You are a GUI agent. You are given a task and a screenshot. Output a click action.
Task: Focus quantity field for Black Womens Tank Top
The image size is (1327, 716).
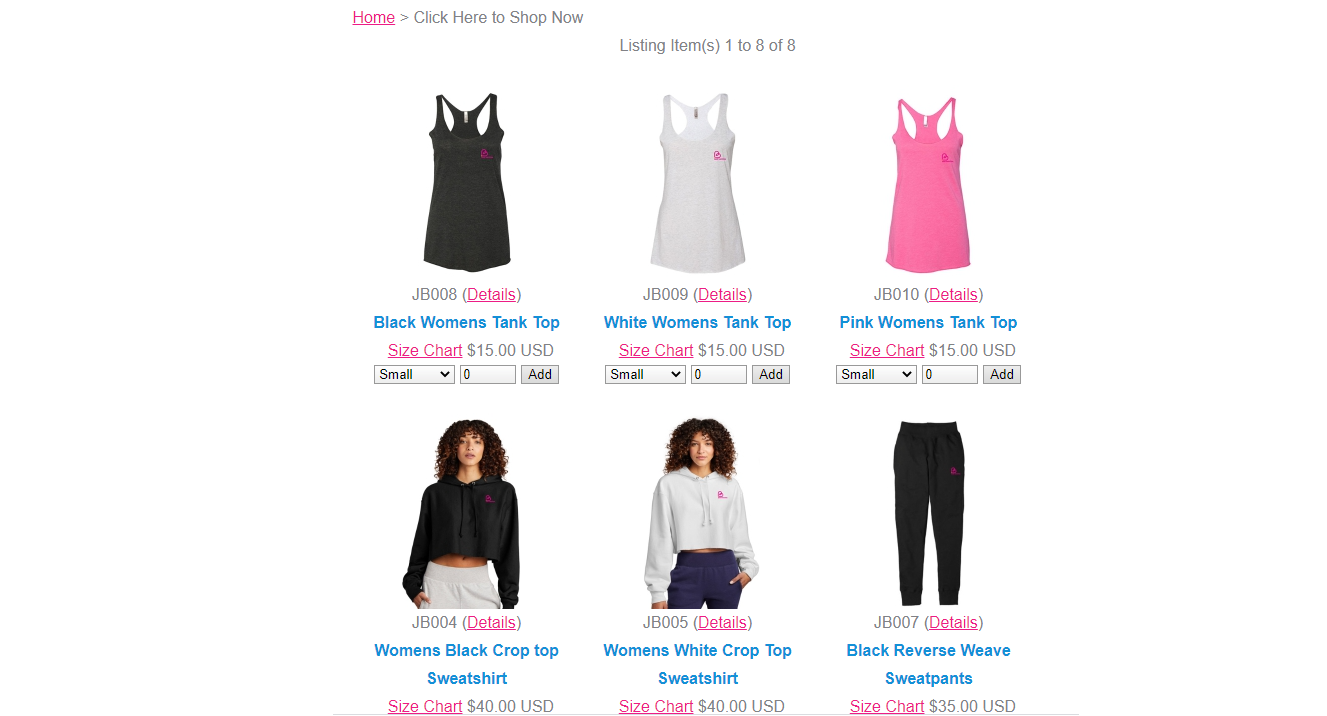(x=488, y=374)
